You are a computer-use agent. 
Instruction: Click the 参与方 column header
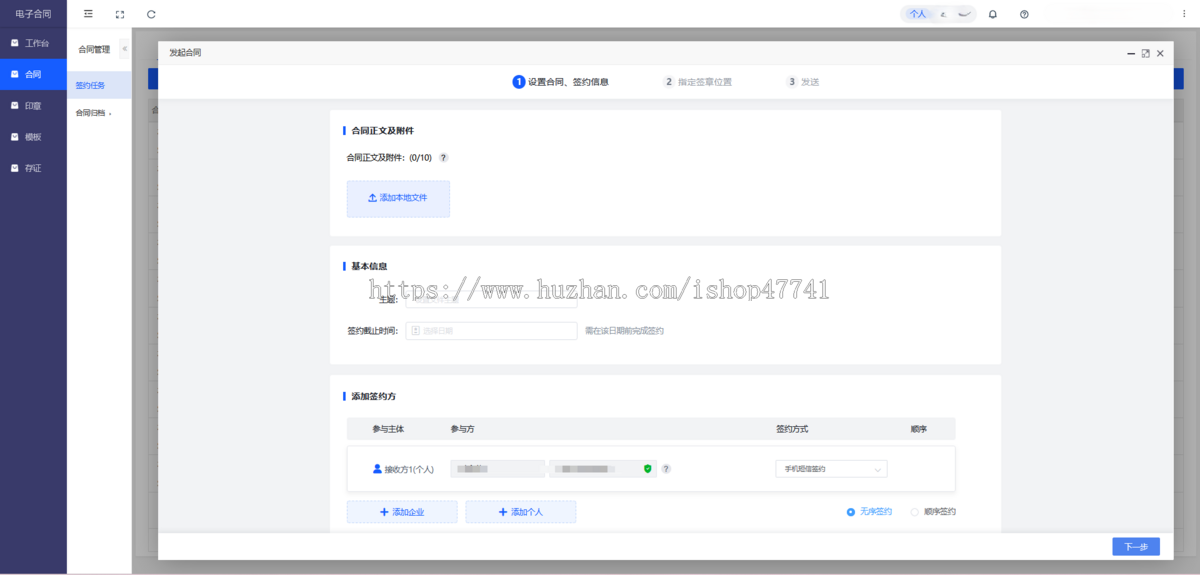462,429
